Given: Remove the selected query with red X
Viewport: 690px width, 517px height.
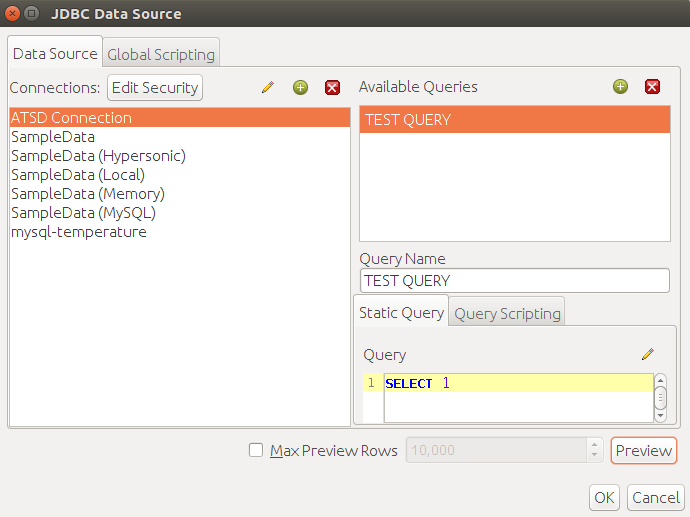Looking at the screenshot, I should pos(652,86).
